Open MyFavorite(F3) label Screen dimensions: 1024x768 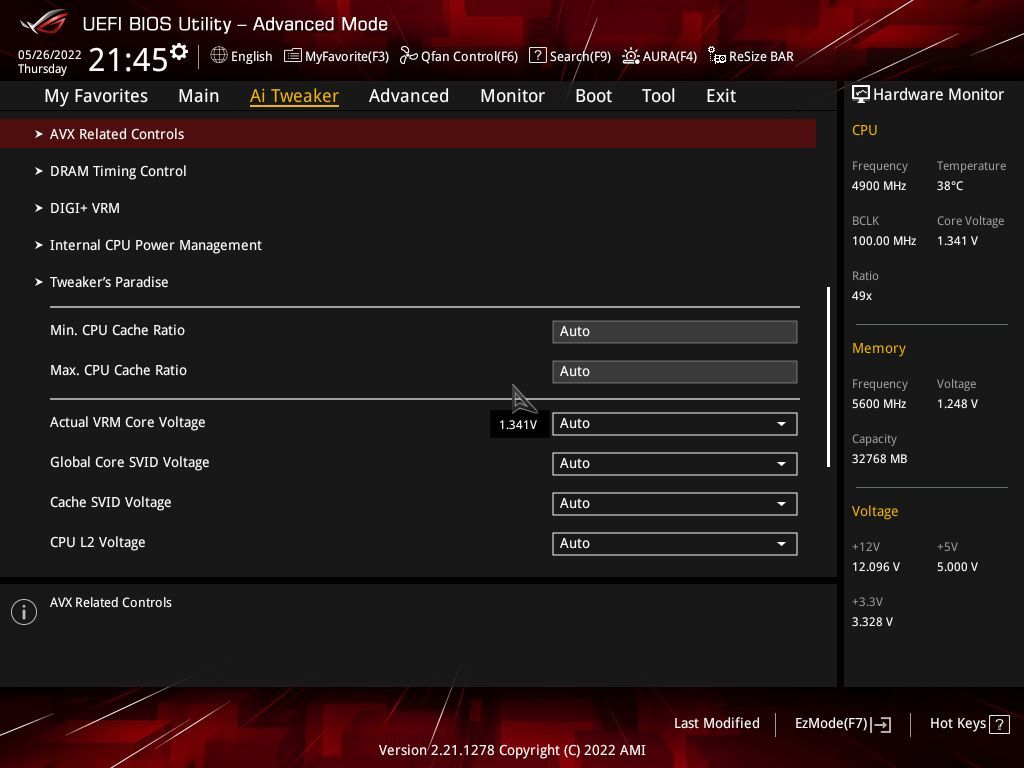pyautogui.click(x=347, y=57)
